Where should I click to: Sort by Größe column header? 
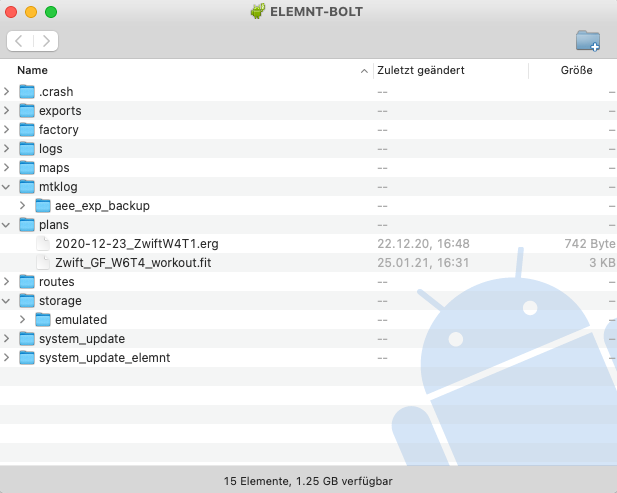click(x=576, y=71)
